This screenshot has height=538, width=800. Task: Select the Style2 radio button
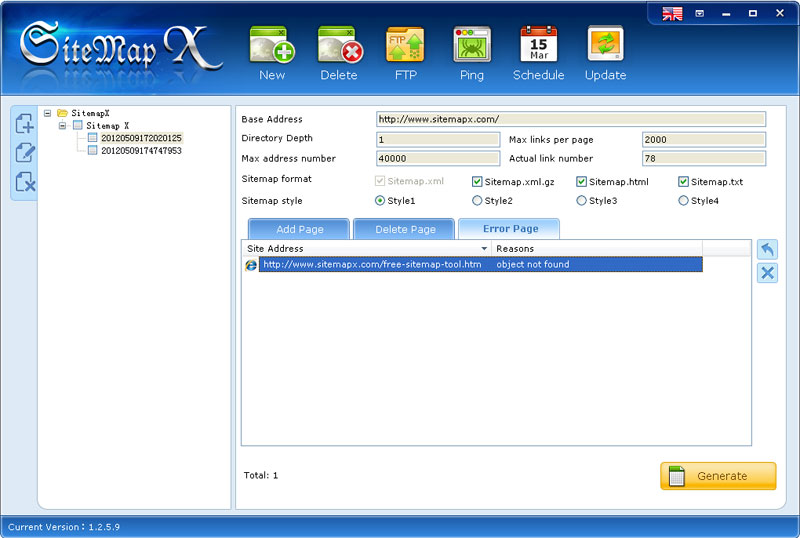477,201
